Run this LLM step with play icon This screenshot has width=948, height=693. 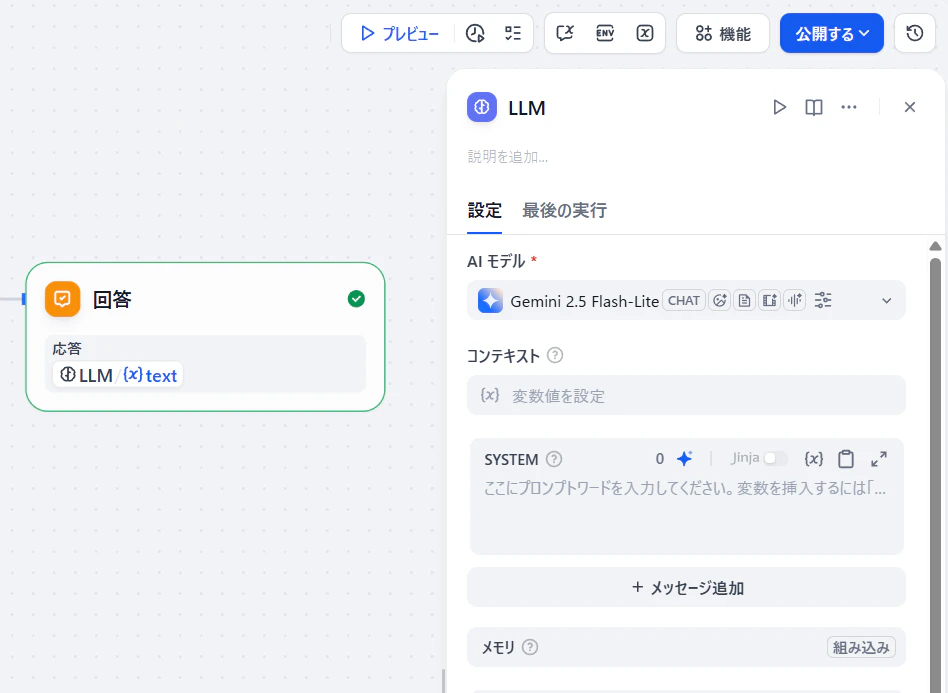779,107
